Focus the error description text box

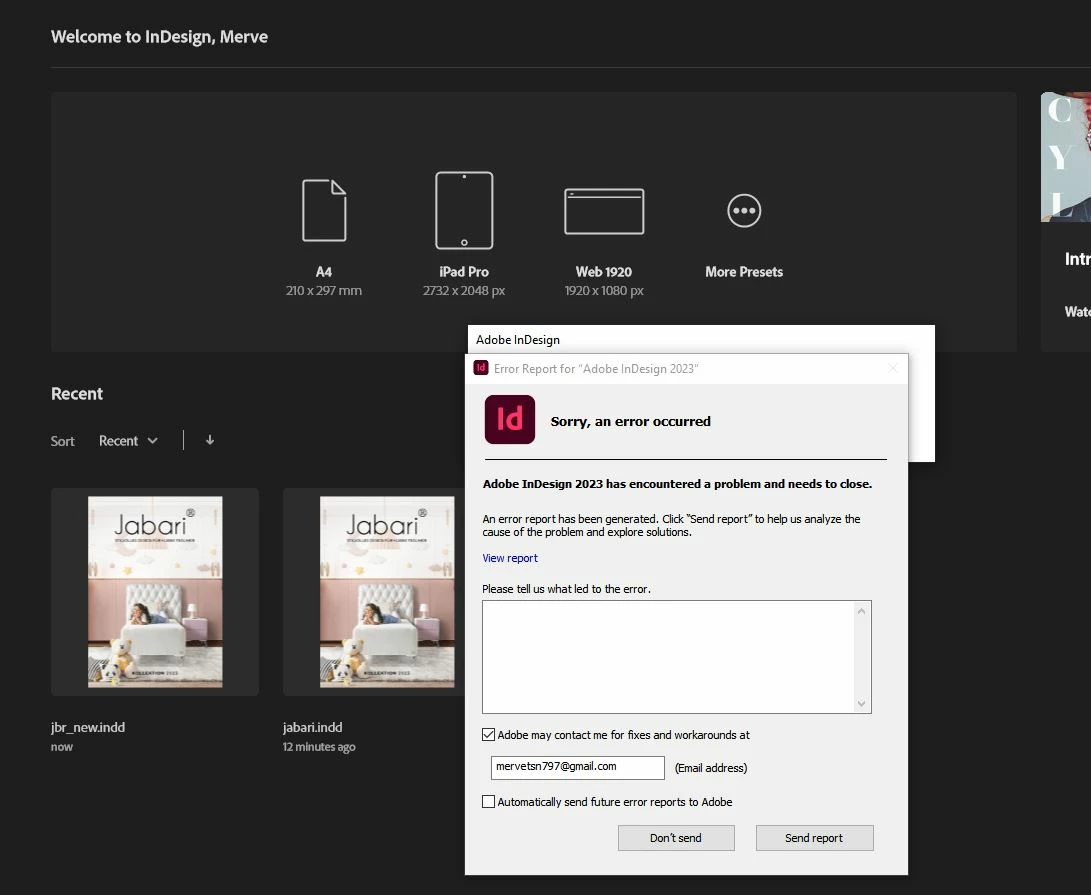coord(669,657)
